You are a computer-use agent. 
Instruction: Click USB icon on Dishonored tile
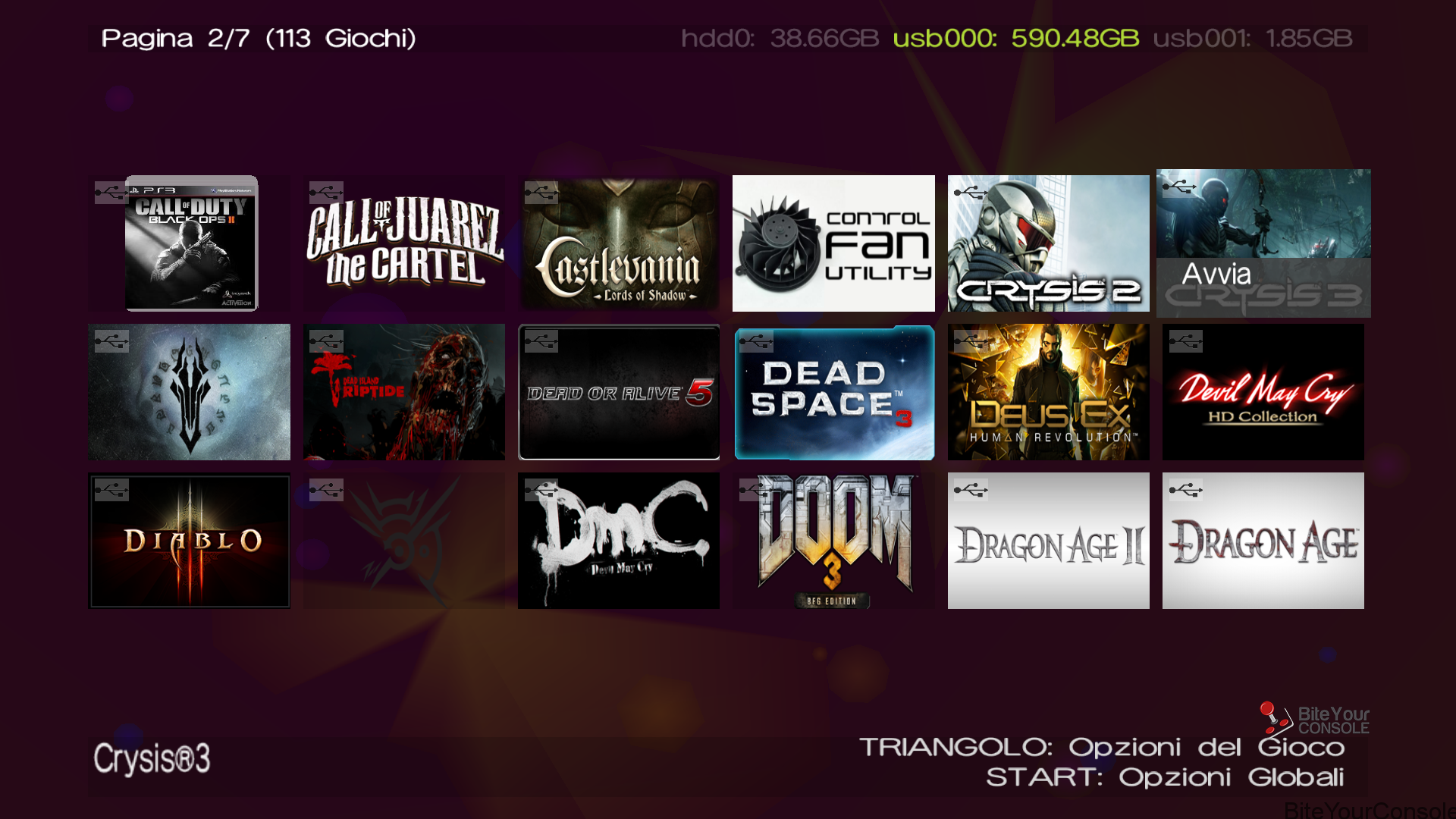coord(326,490)
